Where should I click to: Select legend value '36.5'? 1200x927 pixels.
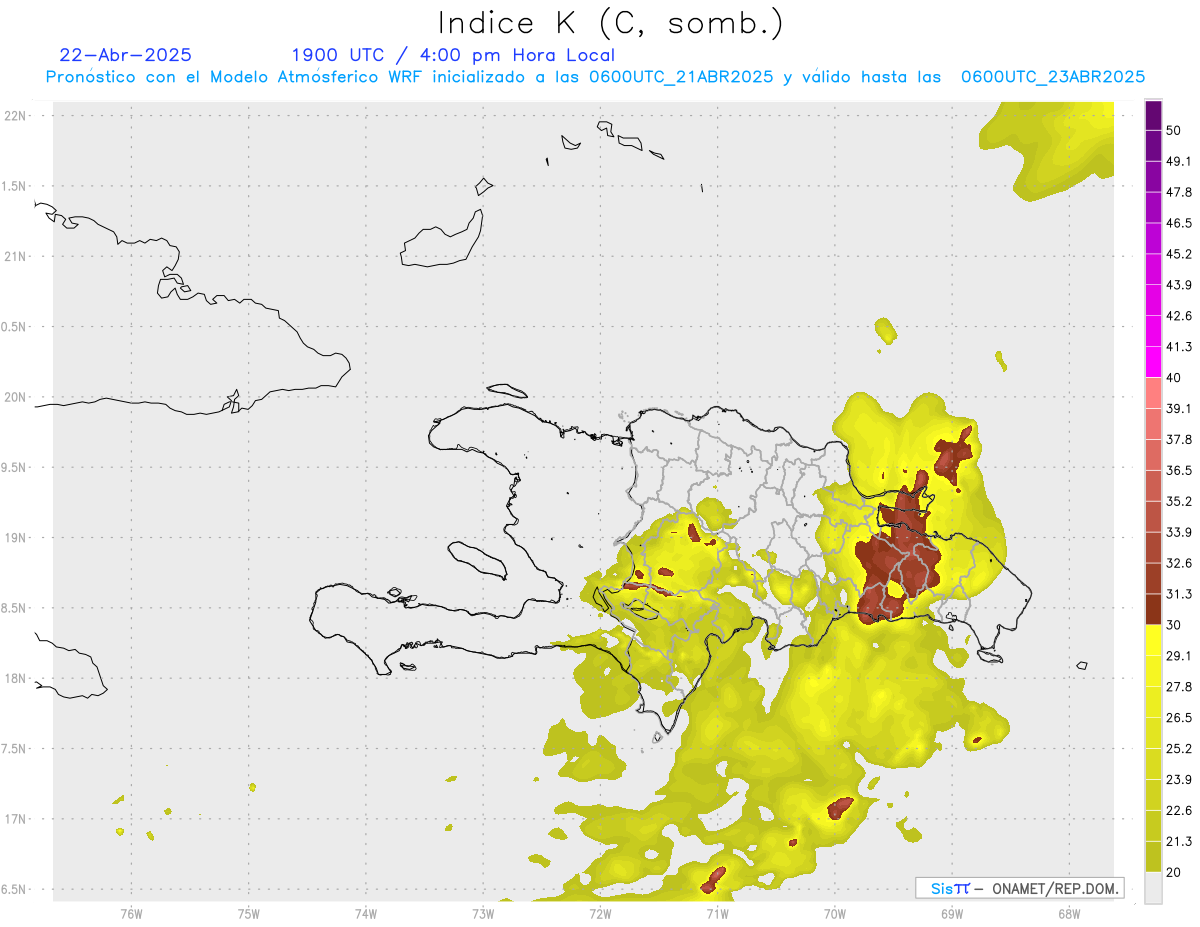click(x=1179, y=470)
